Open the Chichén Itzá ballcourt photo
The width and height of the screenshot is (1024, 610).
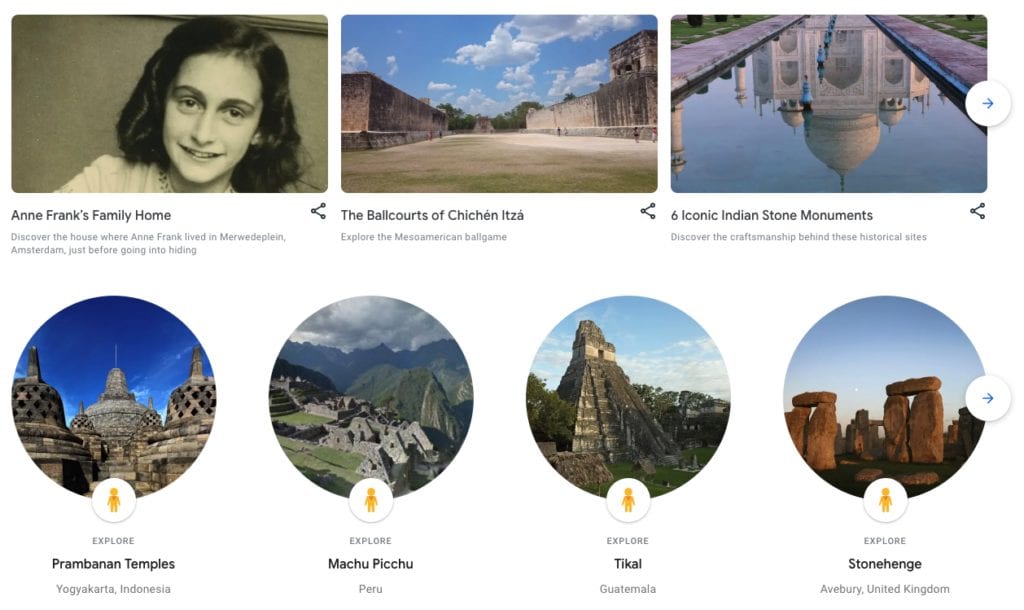(x=499, y=103)
